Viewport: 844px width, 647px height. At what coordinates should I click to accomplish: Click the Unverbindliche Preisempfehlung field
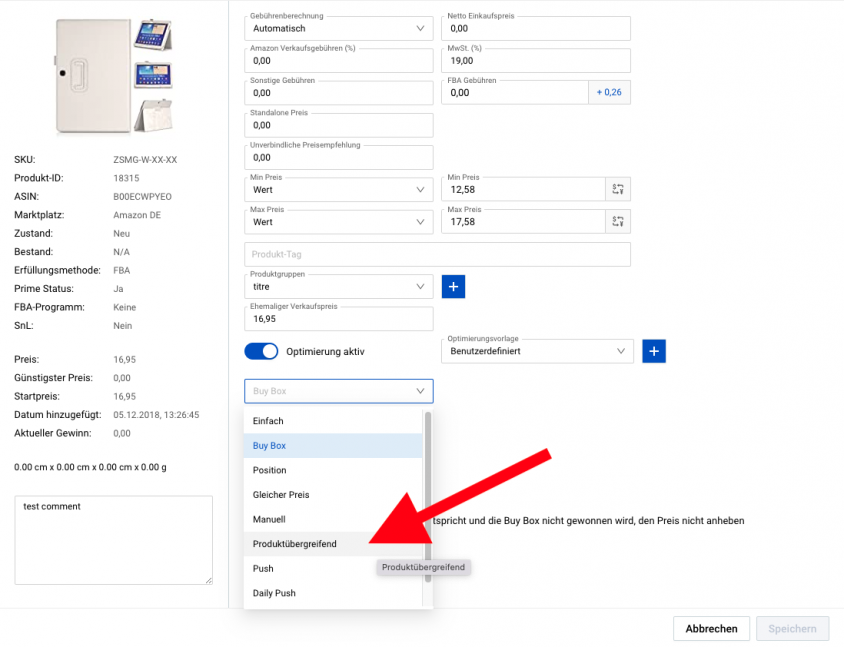pos(339,157)
